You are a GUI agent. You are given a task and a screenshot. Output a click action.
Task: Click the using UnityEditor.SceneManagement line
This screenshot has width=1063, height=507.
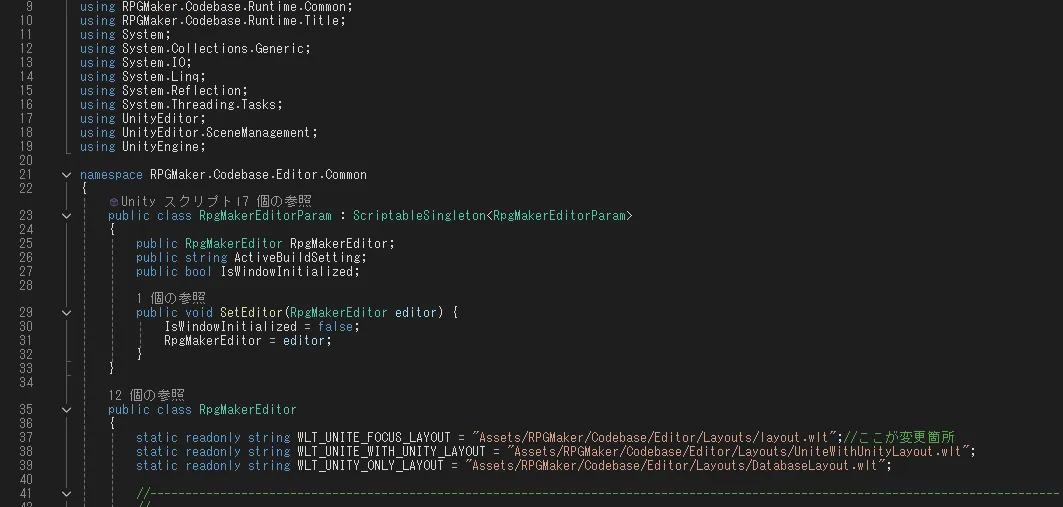pos(198,132)
